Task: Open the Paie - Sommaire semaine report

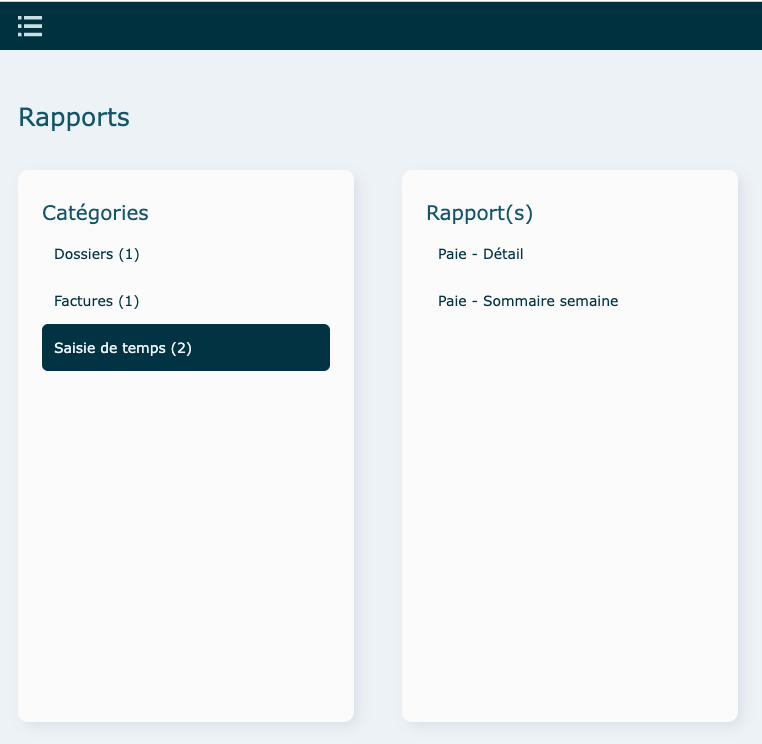Action: tap(527, 301)
